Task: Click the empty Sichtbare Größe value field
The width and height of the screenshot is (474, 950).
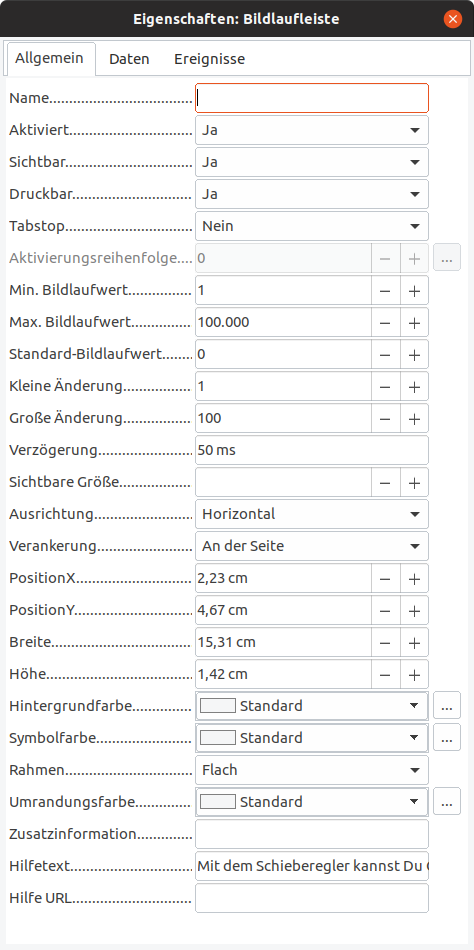Action: pyautogui.click(x=283, y=482)
